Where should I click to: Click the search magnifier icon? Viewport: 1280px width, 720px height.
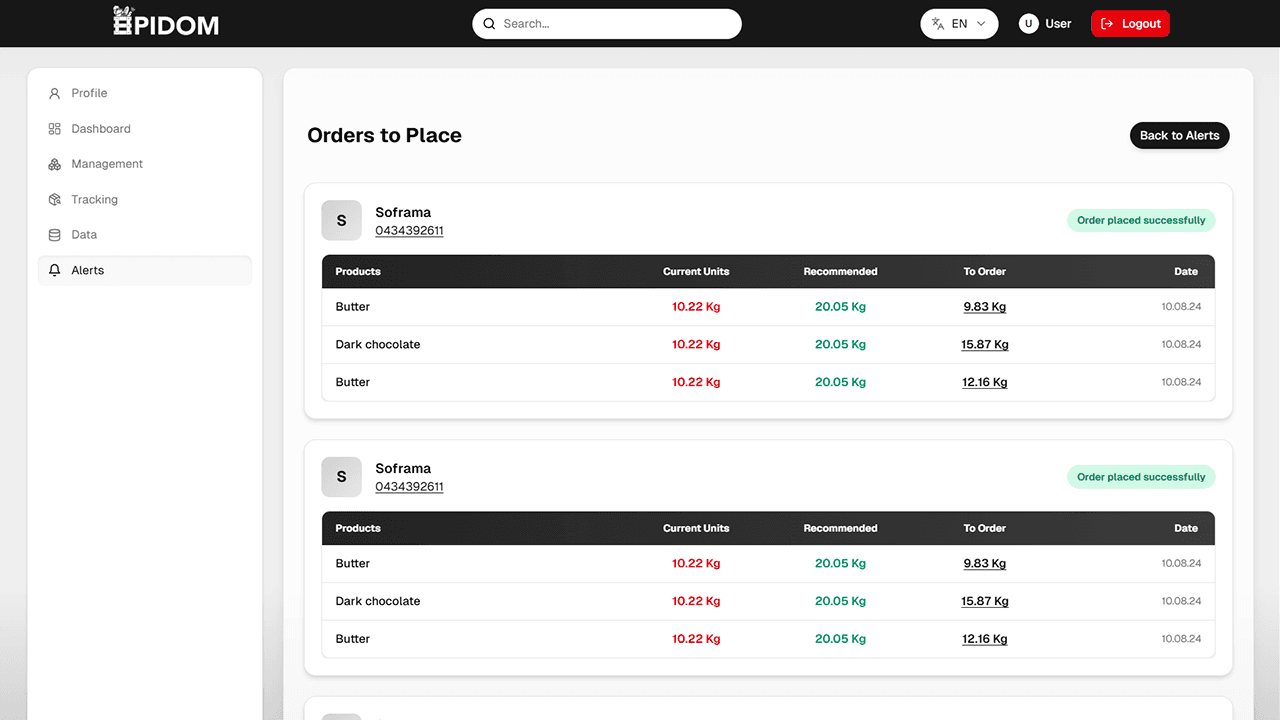coord(489,23)
